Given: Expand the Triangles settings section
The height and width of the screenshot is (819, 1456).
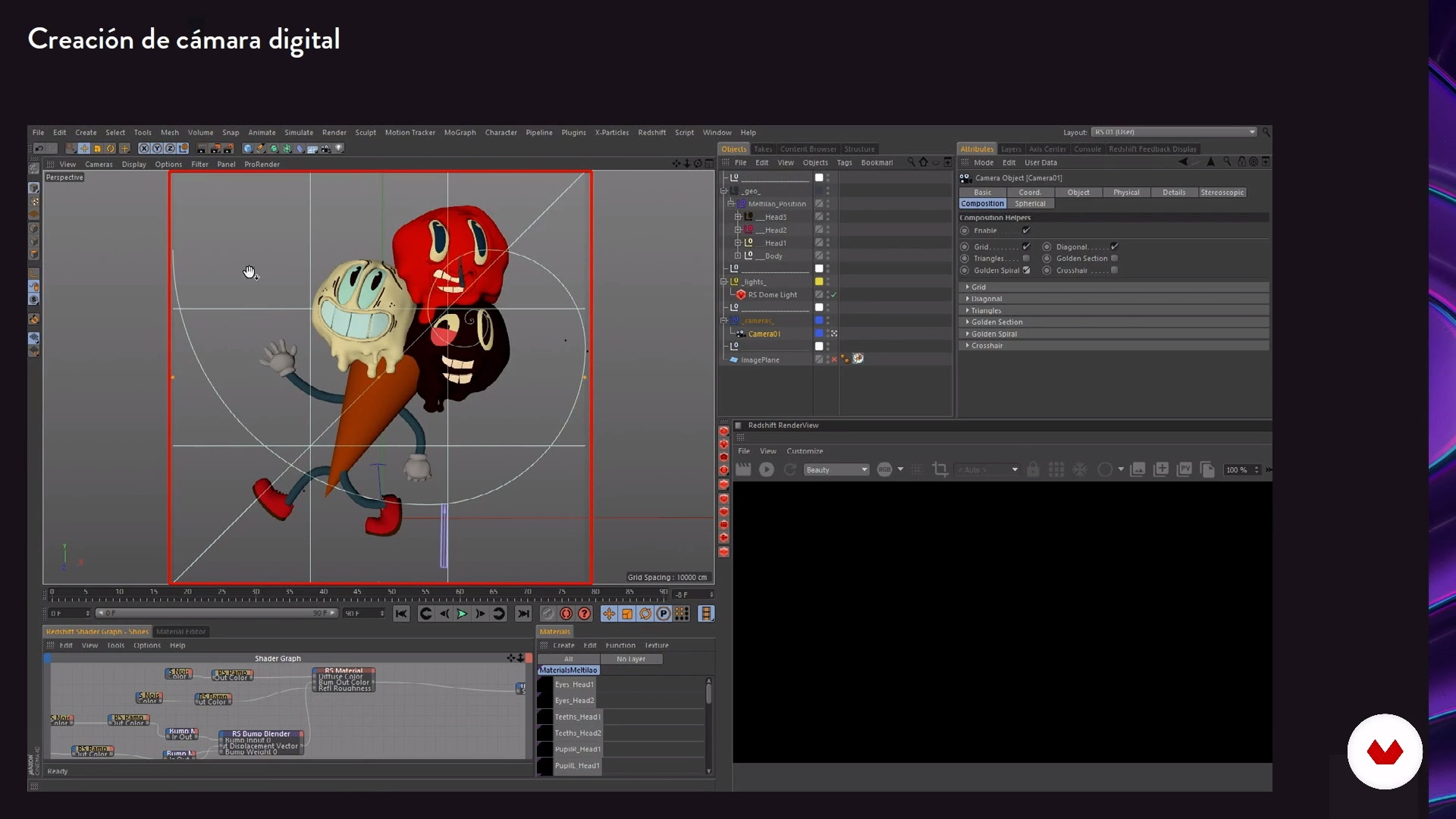Looking at the screenshot, I should pyautogui.click(x=1114, y=311).
